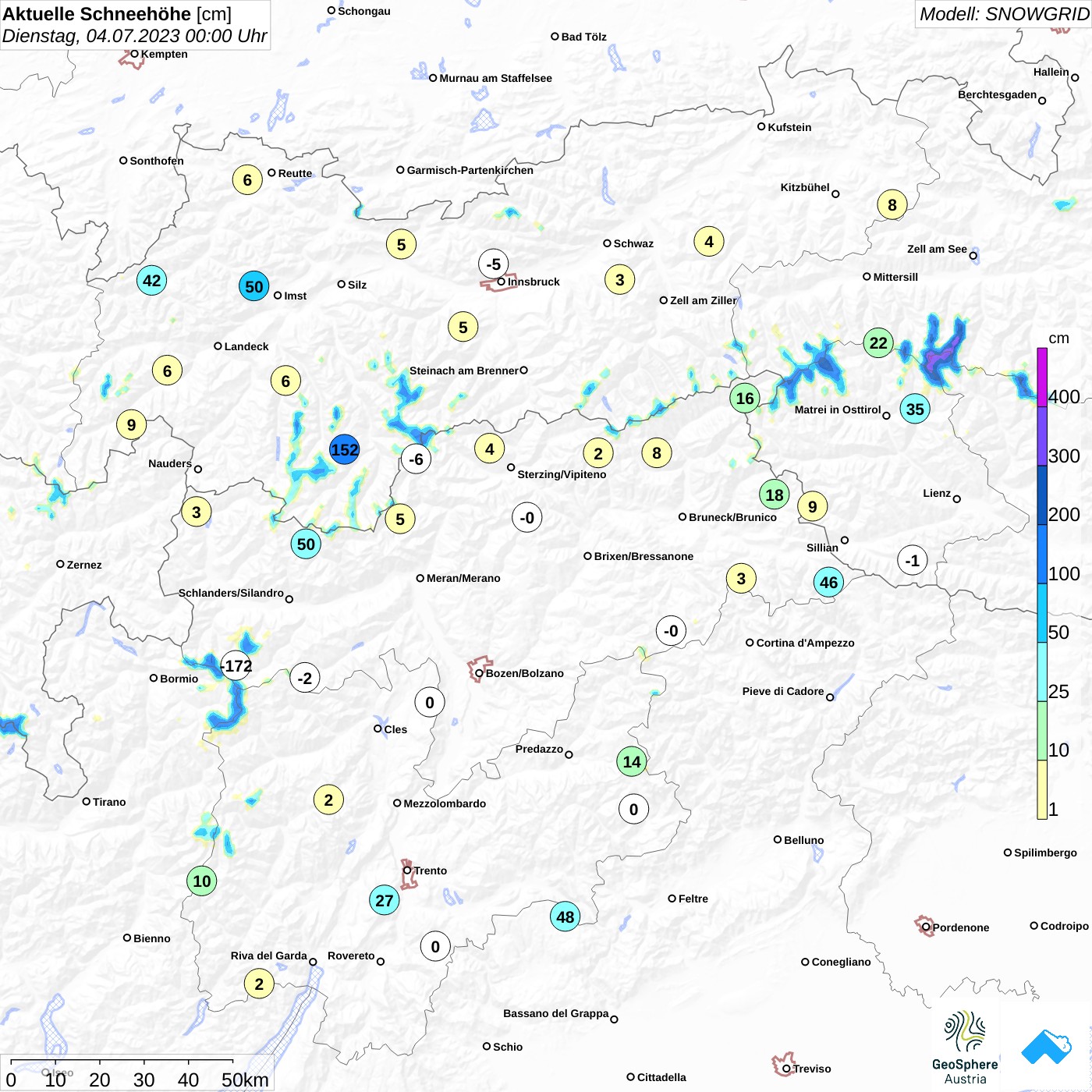Select the green 22 cm station marker
This screenshot has height=1092, width=1092.
(x=878, y=343)
